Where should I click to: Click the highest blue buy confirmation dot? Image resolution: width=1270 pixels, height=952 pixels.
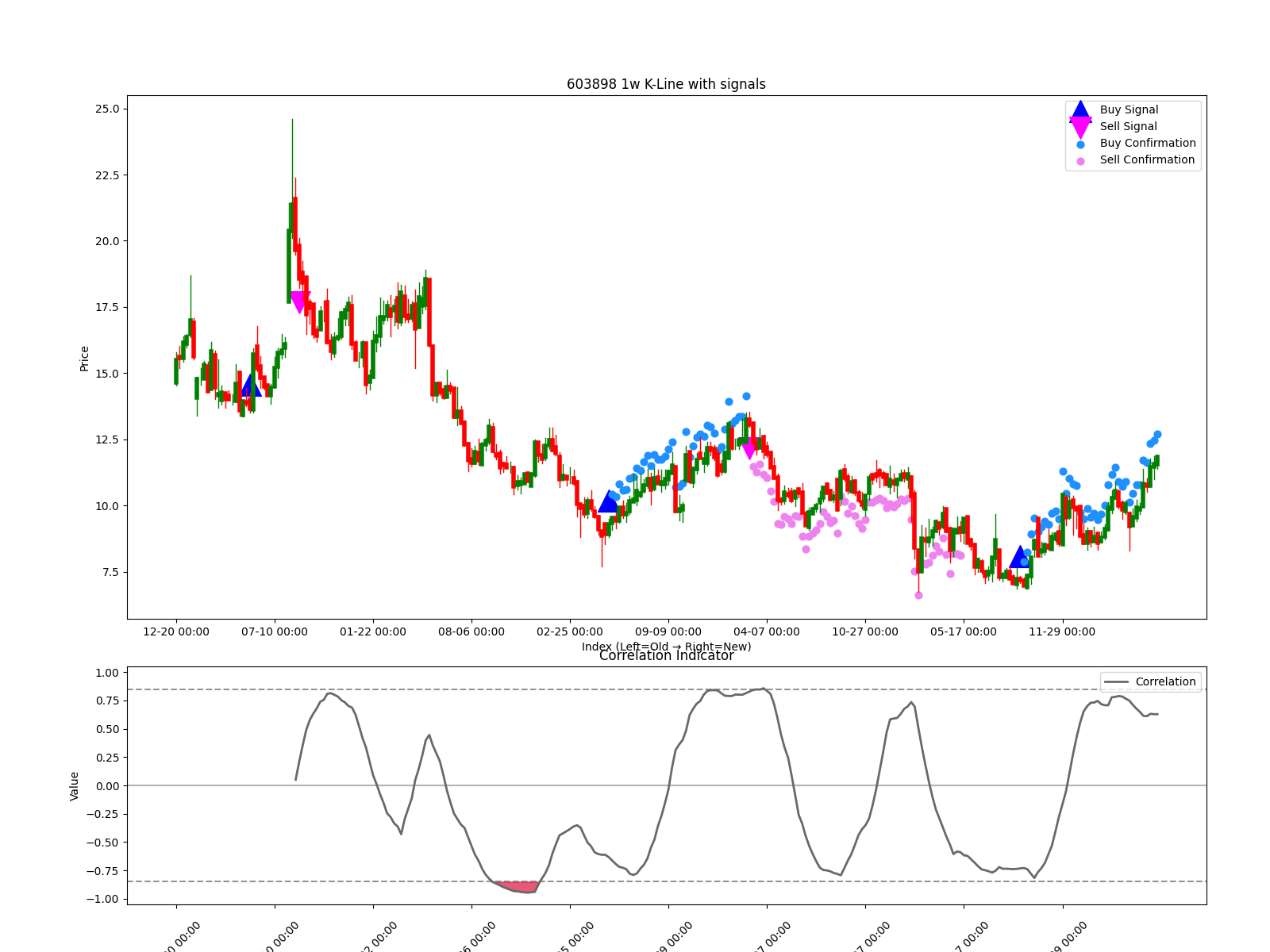(x=746, y=396)
